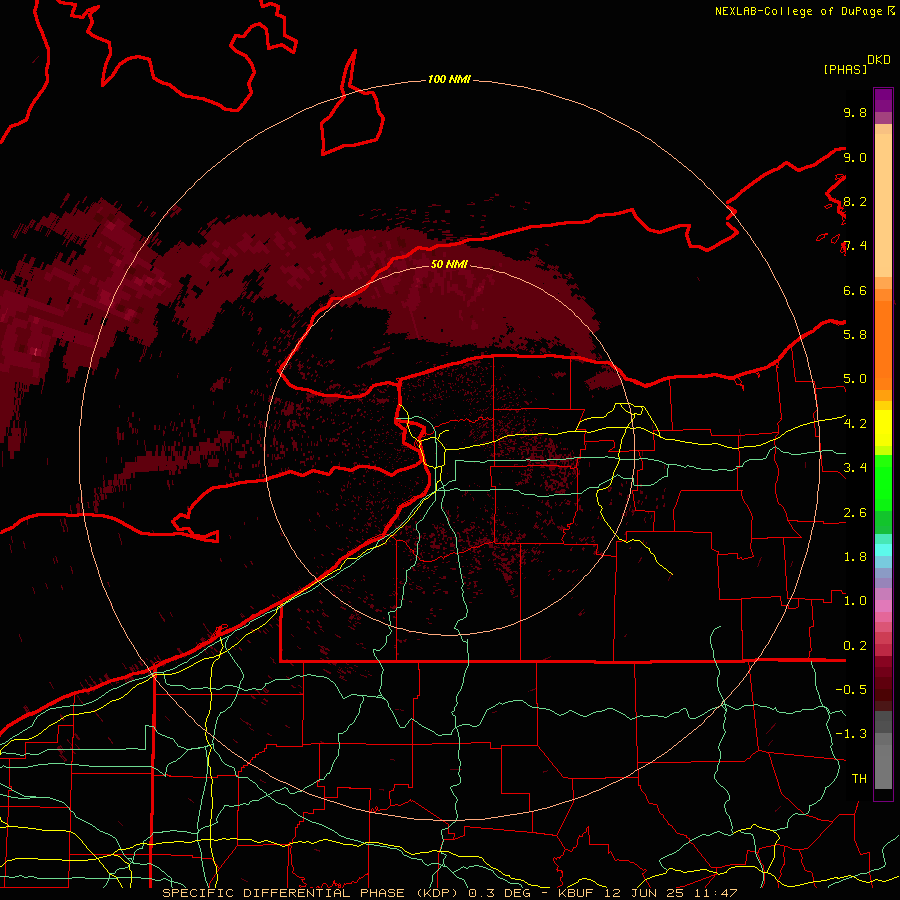The width and height of the screenshot is (900, 900).
Task: Click the 9.0 value on color scale
Action: pyautogui.click(x=855, y=157)
